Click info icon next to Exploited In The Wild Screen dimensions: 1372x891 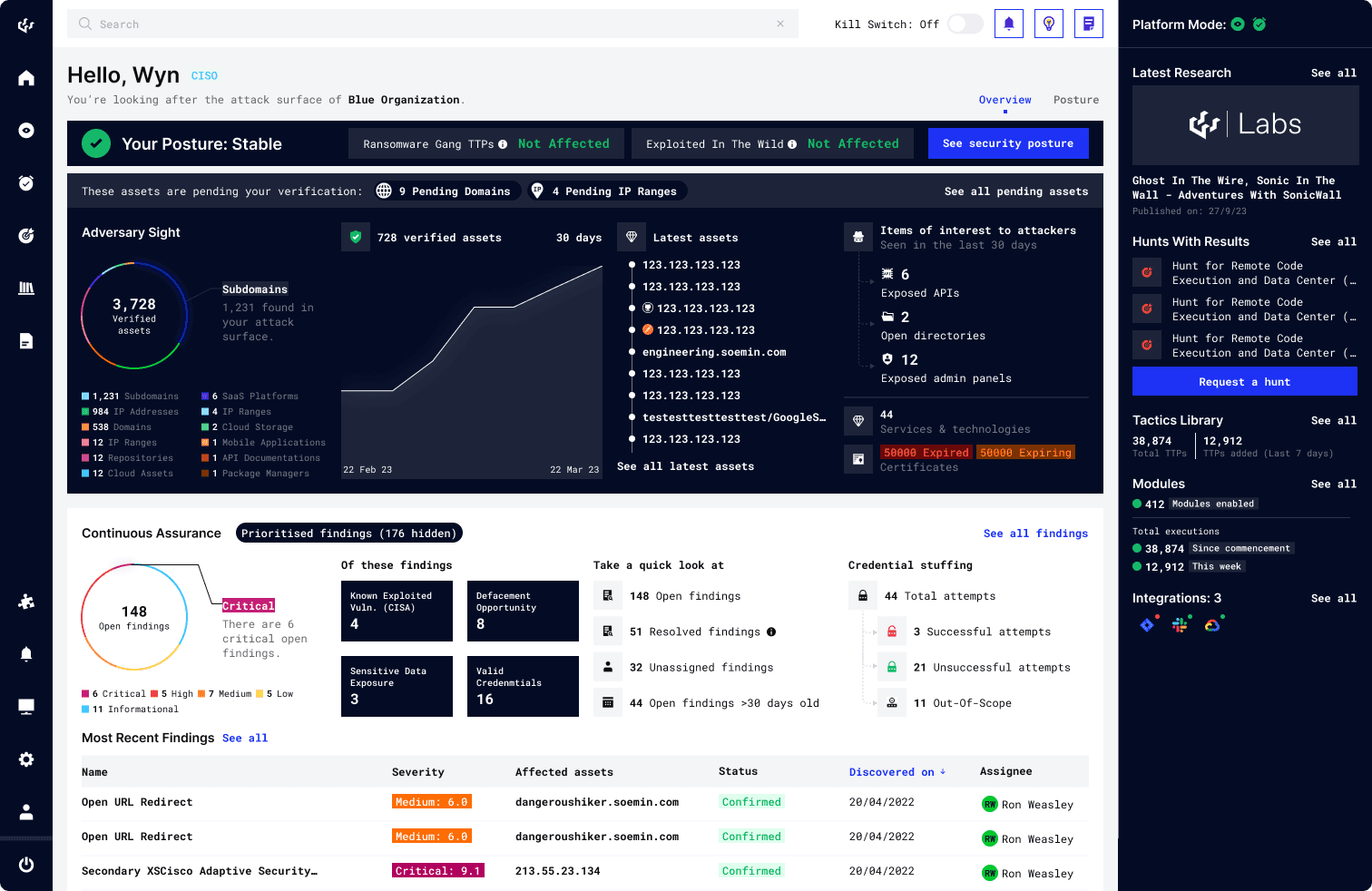(792, 144)
